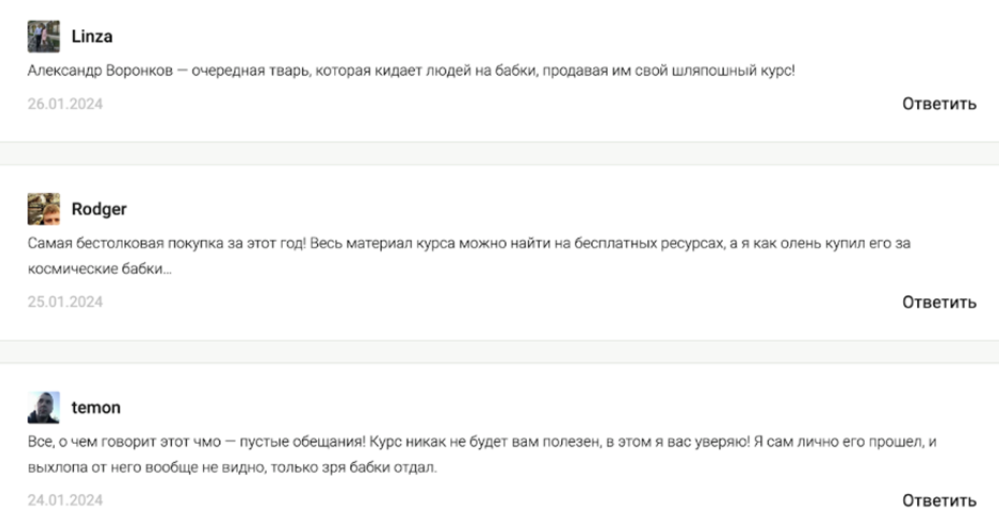Reply to Linza's comment with Ответить
The height and width of the screenshot is (531, 999).
pyautogui.click(x=939, y=104)
